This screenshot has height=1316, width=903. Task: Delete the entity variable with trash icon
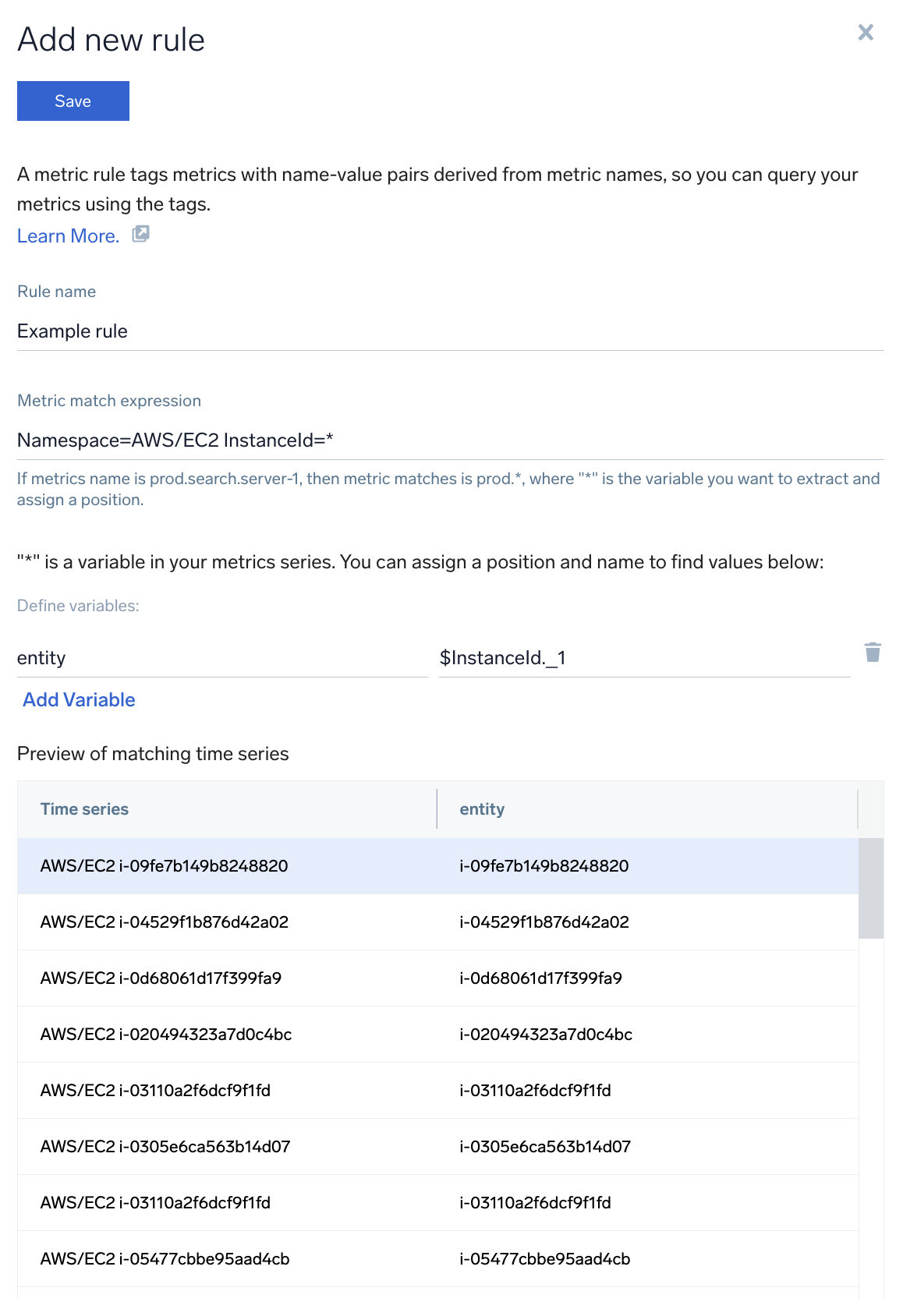[873, 653]
